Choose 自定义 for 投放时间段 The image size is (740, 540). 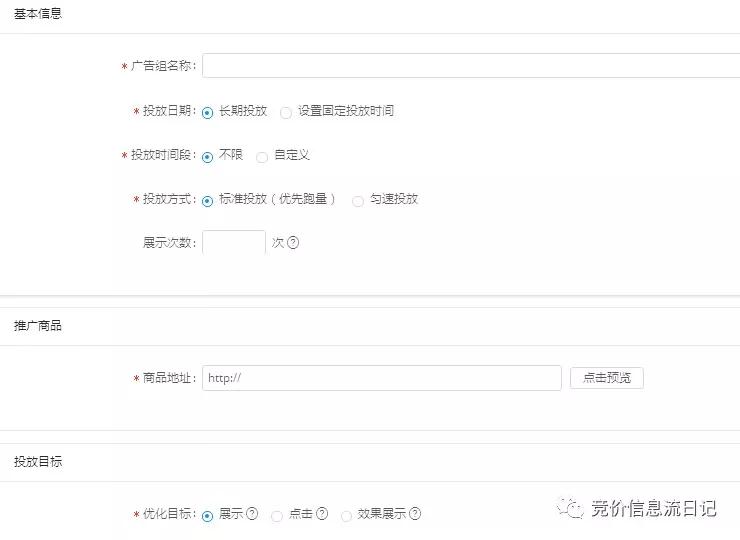point(262,157)
